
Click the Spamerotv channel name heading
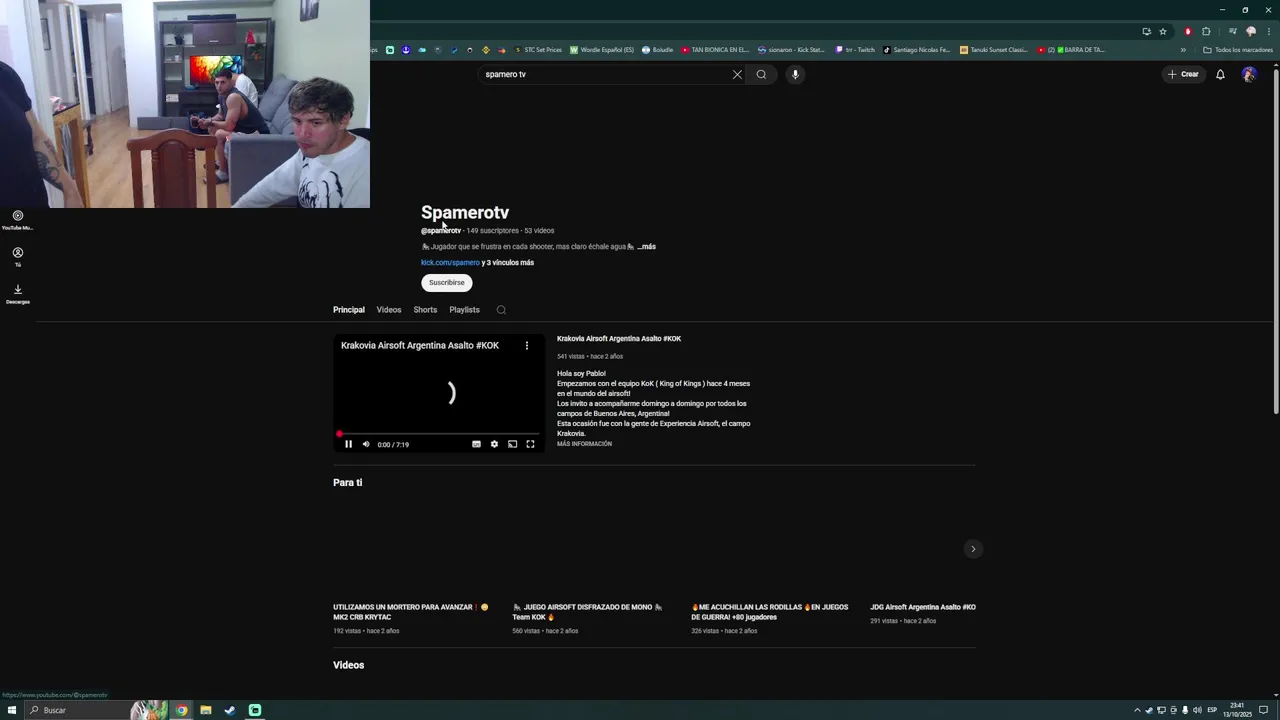(x=465, y=212)
